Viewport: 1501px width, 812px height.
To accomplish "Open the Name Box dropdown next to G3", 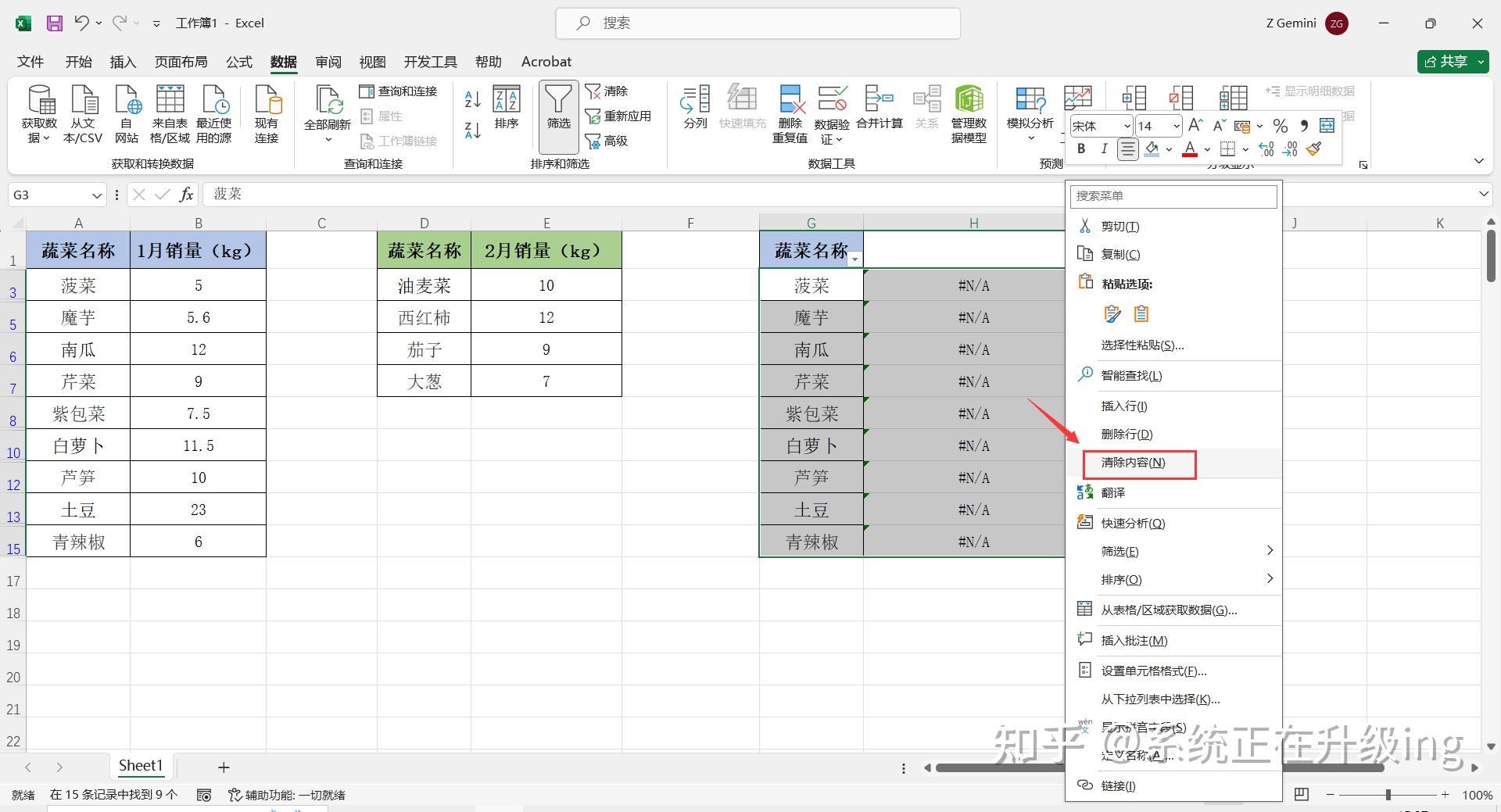I will [97, 195].
